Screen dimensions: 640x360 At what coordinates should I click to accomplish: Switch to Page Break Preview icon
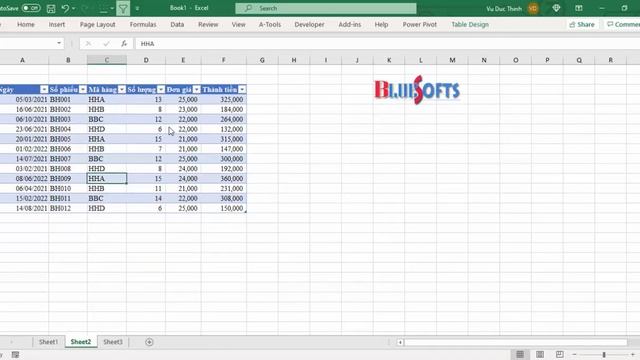(x=559, y=355)
